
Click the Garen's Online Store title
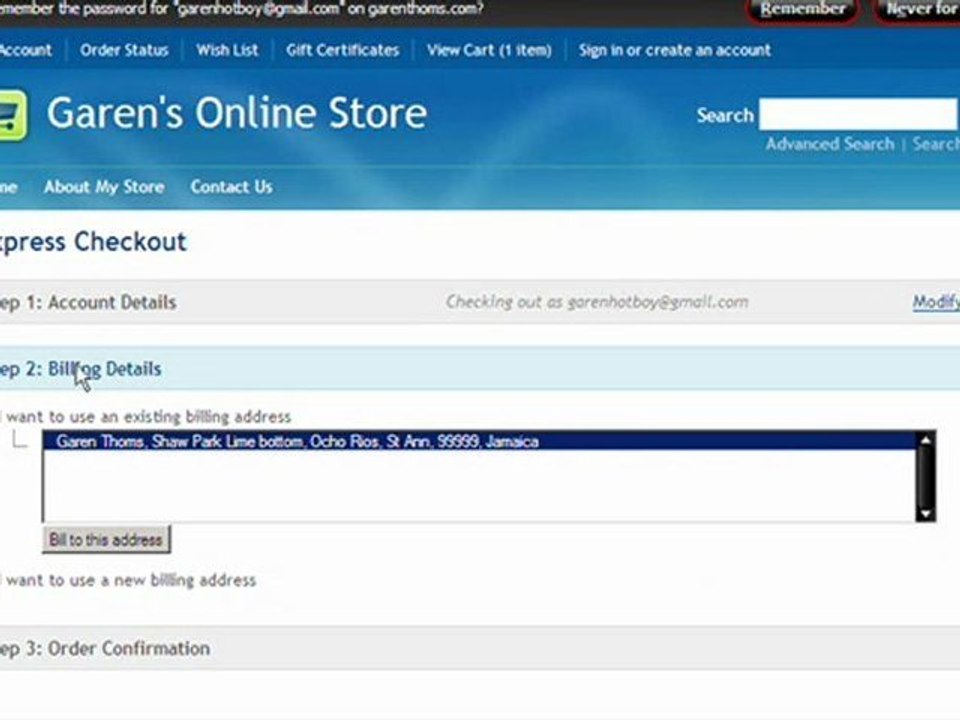pos(237,113)
